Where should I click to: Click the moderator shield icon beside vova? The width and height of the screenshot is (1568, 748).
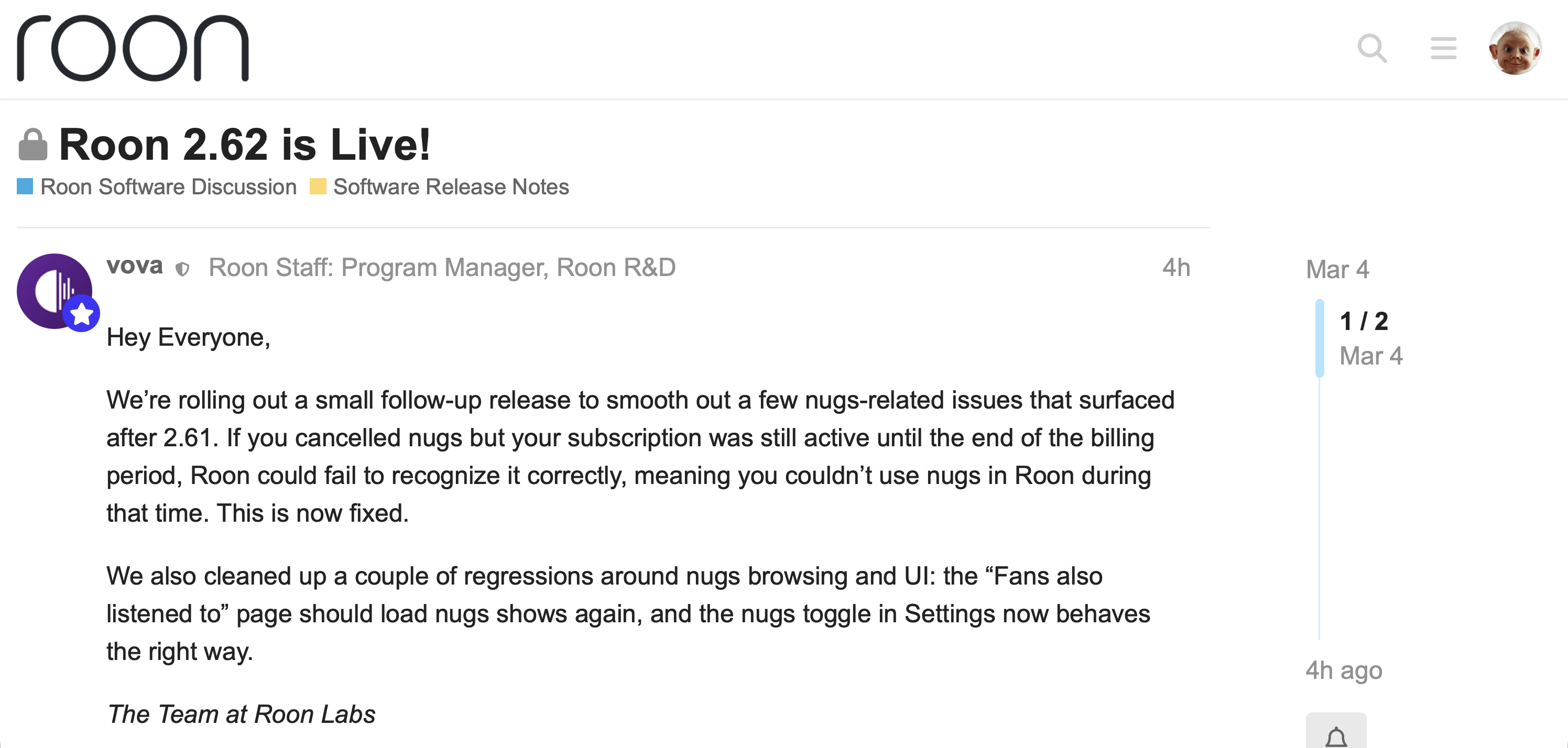point(182,268)
